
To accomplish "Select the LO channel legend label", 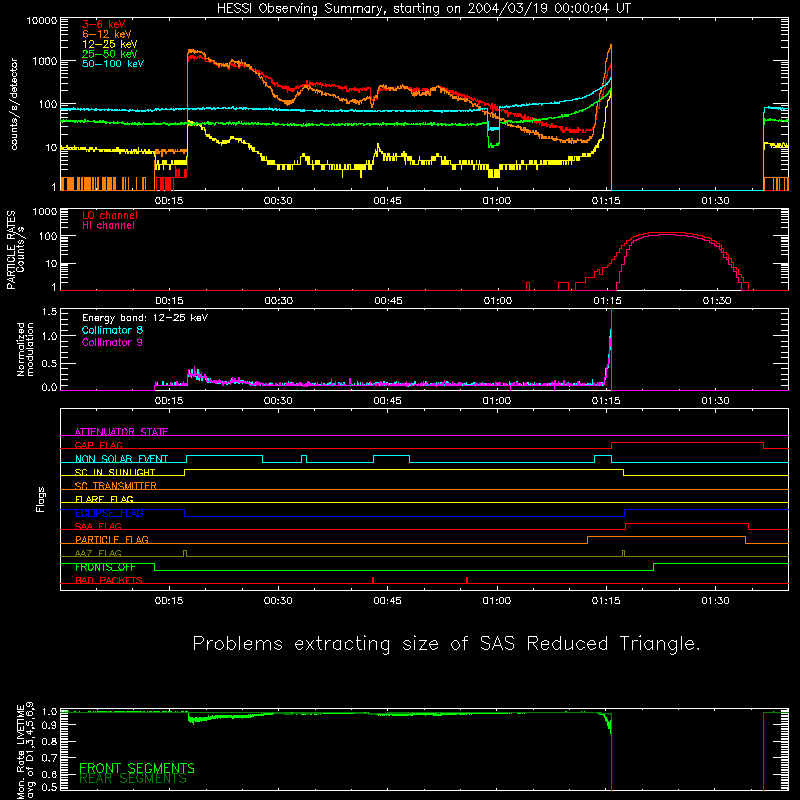I will (110, 215).
